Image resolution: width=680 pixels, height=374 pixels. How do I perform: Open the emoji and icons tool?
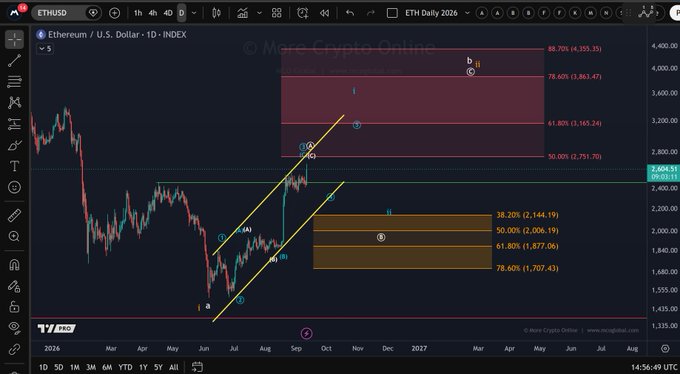pos(14,187)
